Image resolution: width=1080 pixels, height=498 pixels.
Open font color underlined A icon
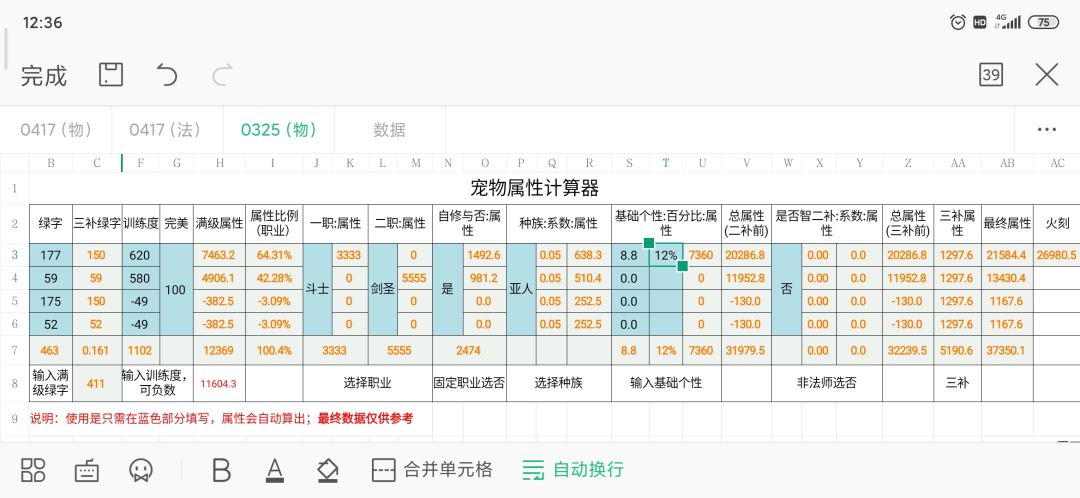tap(275, 470)
